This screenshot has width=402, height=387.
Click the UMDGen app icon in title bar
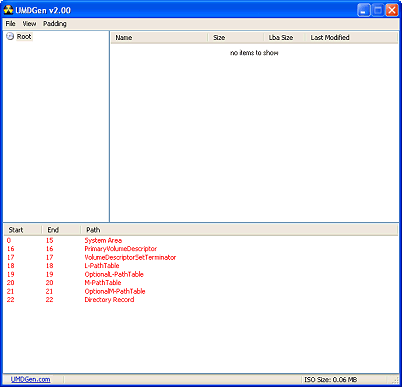(8, 10)
